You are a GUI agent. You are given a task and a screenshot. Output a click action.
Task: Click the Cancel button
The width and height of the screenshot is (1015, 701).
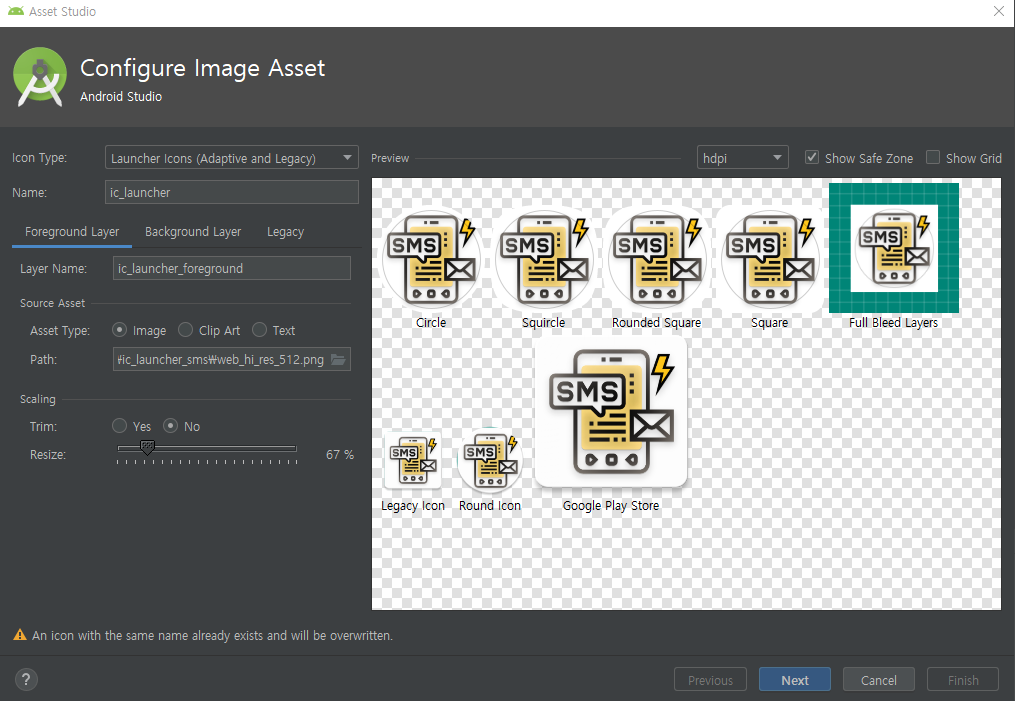pos(878,680)
